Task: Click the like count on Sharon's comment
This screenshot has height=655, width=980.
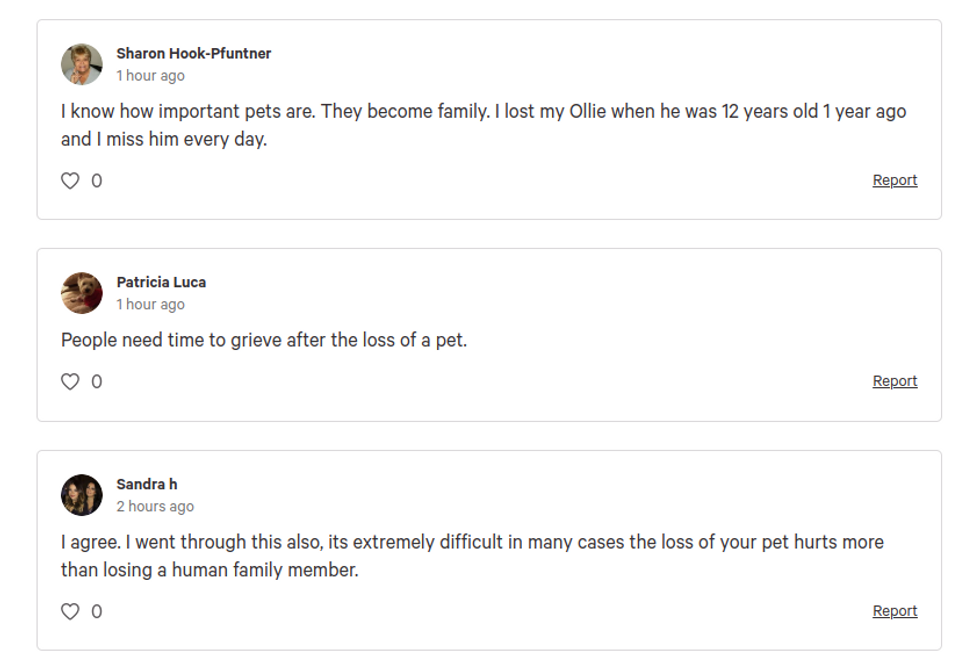Action: pyautogui.click(x=97, y=181)
